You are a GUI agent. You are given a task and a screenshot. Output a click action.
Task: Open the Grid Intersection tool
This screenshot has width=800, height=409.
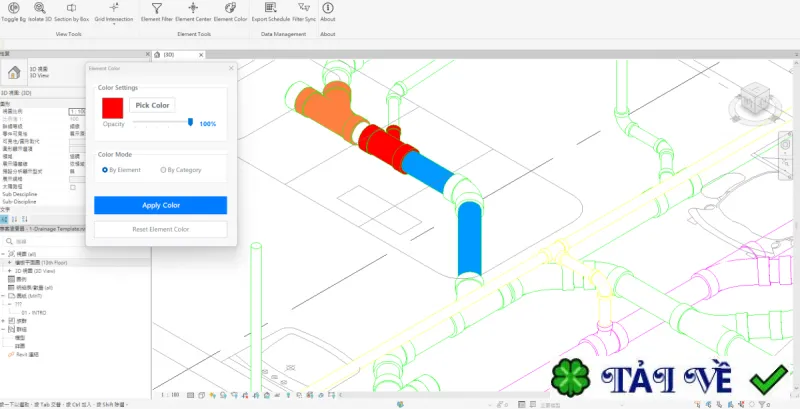114,12
